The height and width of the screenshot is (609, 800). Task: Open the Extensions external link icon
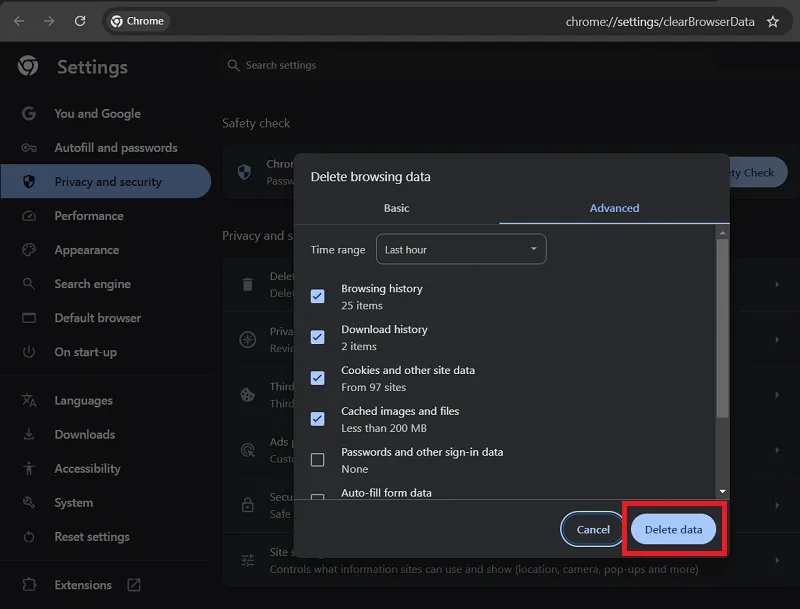134,585
